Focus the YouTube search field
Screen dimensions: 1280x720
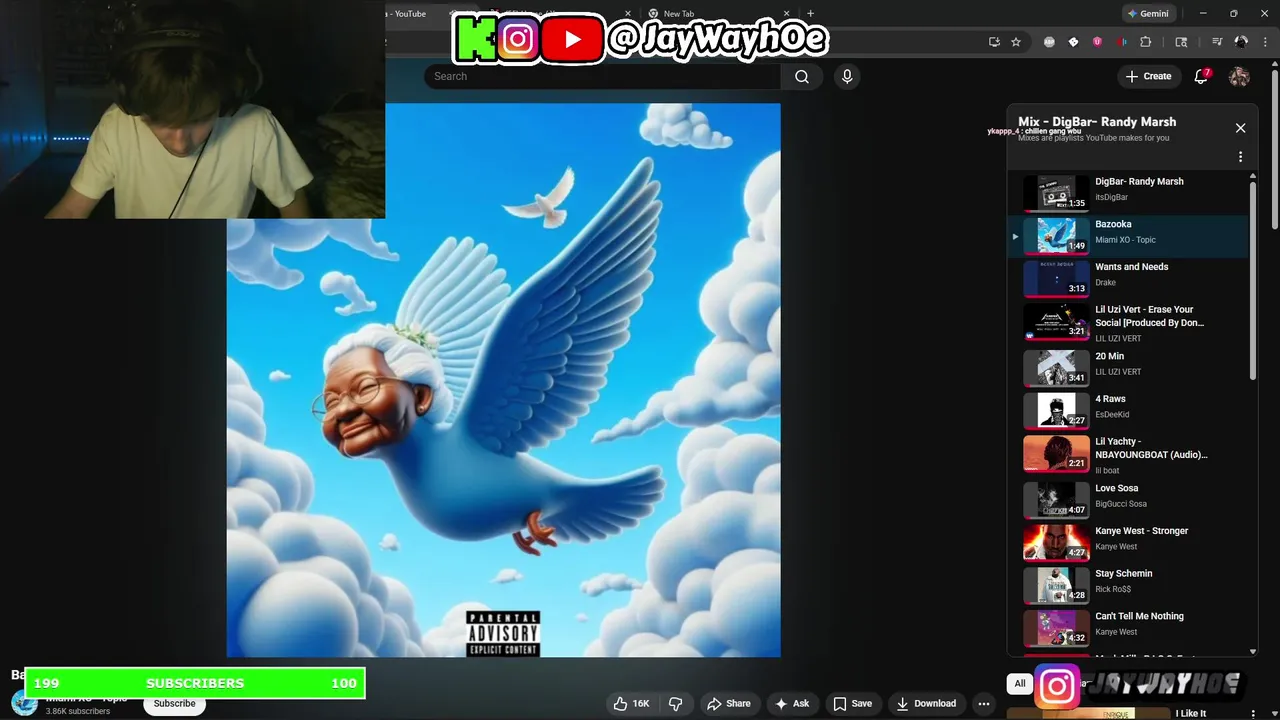pyautogui.click(x=602, y=76)
